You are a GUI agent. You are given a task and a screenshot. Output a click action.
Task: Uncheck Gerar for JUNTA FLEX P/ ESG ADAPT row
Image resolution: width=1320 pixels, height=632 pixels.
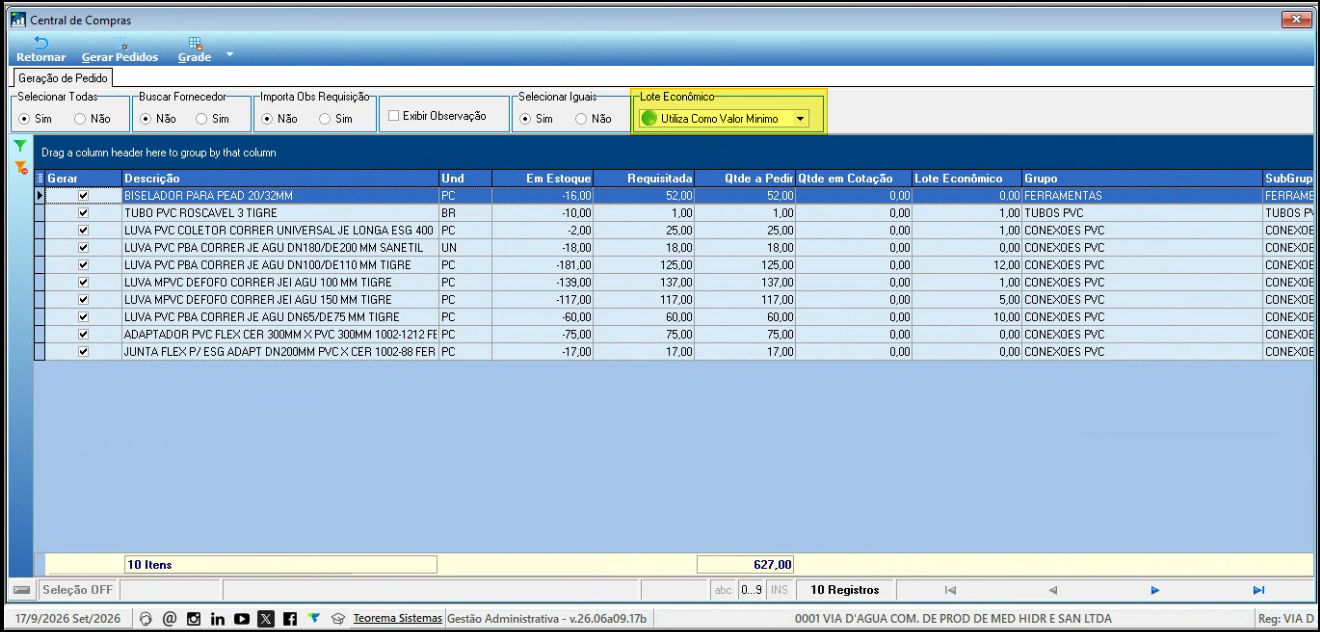pyautogui.click(x=83, y=352)
